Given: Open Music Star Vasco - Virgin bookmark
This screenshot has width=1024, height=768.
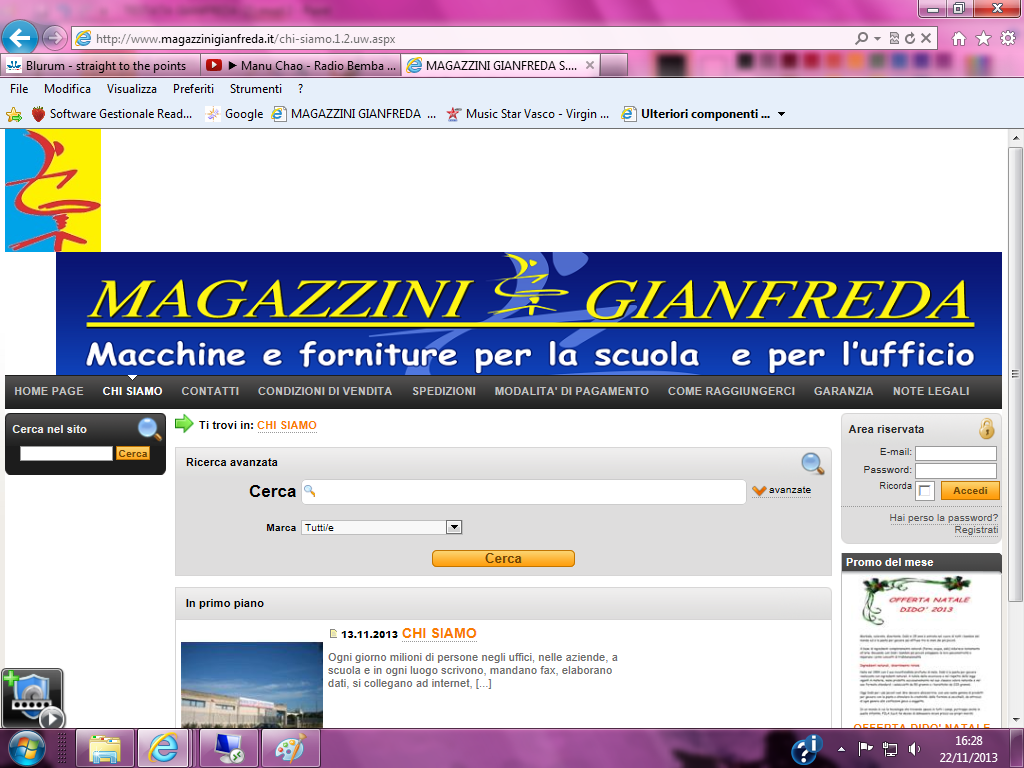Looking at the screenshot, I should point(528,114).
